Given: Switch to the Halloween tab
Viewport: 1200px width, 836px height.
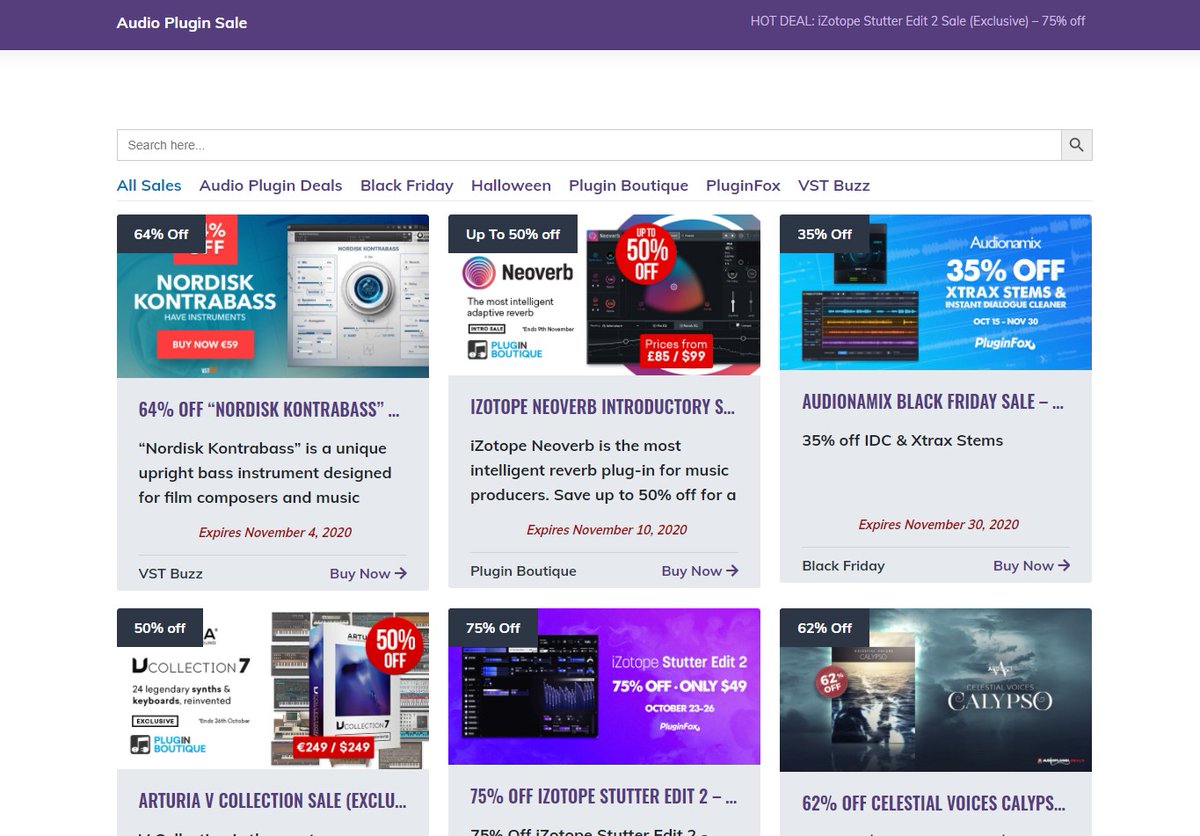Looking at the screenshot, I should click(511, 185).
